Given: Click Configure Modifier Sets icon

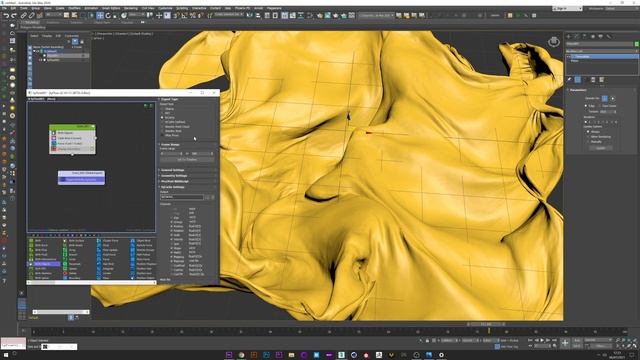Looking at the screenshot, I should point(601,80).
